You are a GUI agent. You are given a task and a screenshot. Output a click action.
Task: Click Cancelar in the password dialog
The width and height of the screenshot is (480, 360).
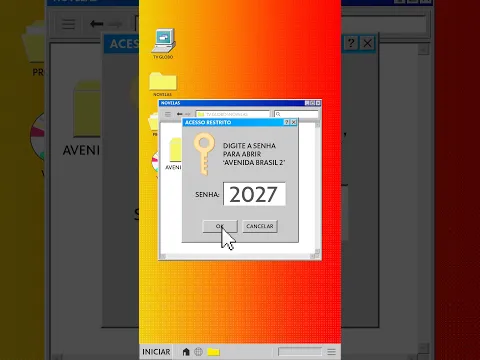tap(260, 226)
